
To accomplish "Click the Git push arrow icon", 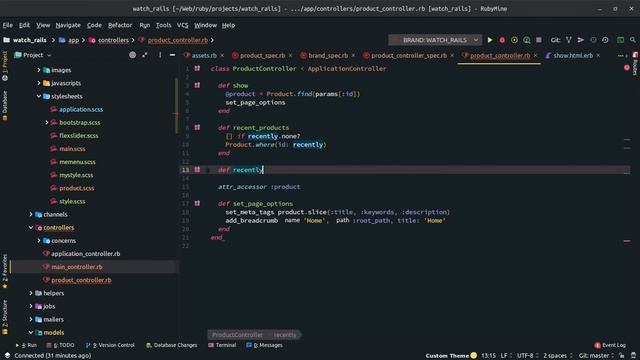I will 580,40.
